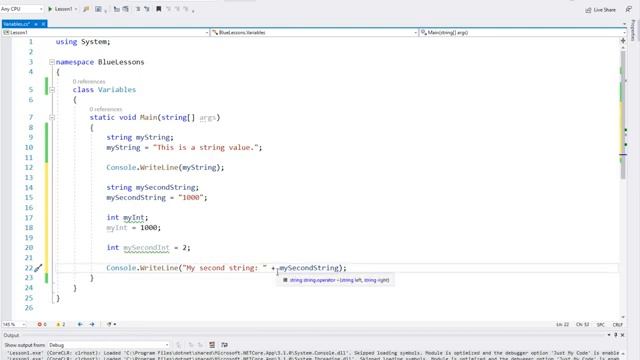Toggle word wrap in Output panel

[x=224, y=345]
